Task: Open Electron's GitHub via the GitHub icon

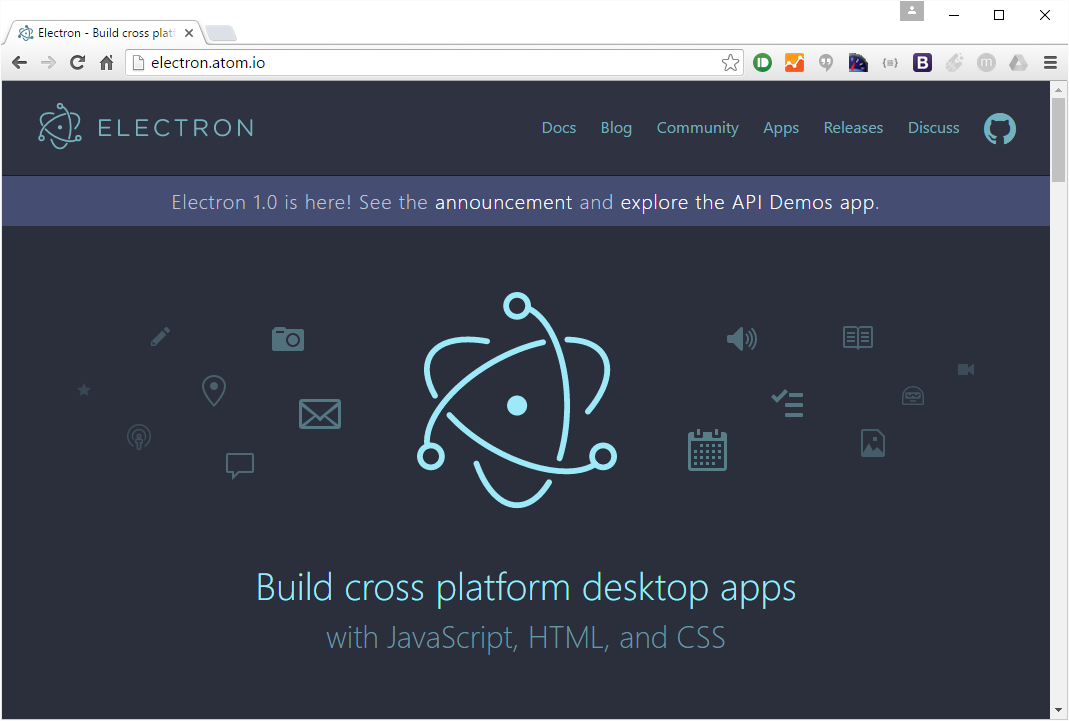Action: coord(999,128)
